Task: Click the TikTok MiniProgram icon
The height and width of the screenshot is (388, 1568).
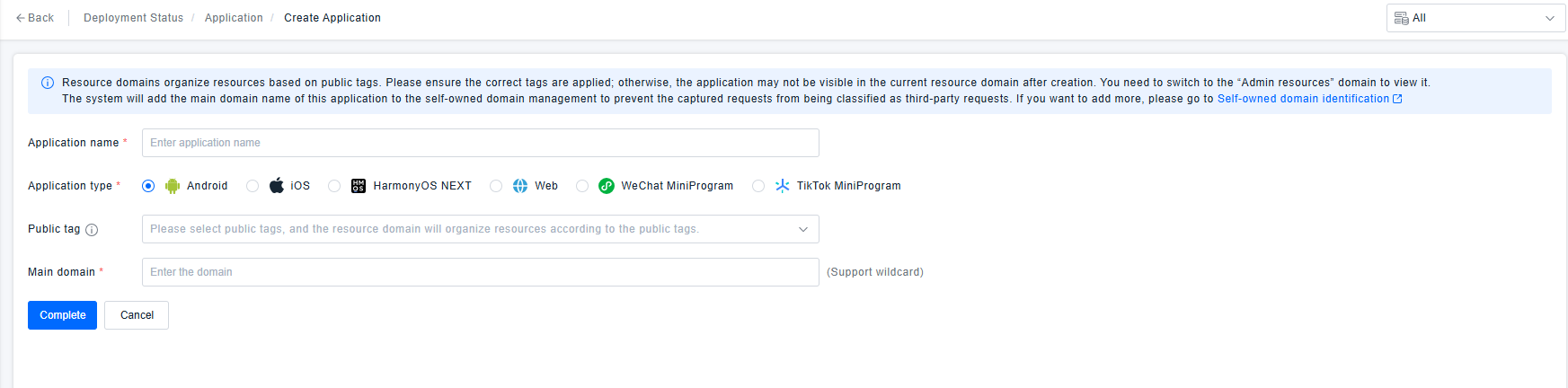Action: 783,186
